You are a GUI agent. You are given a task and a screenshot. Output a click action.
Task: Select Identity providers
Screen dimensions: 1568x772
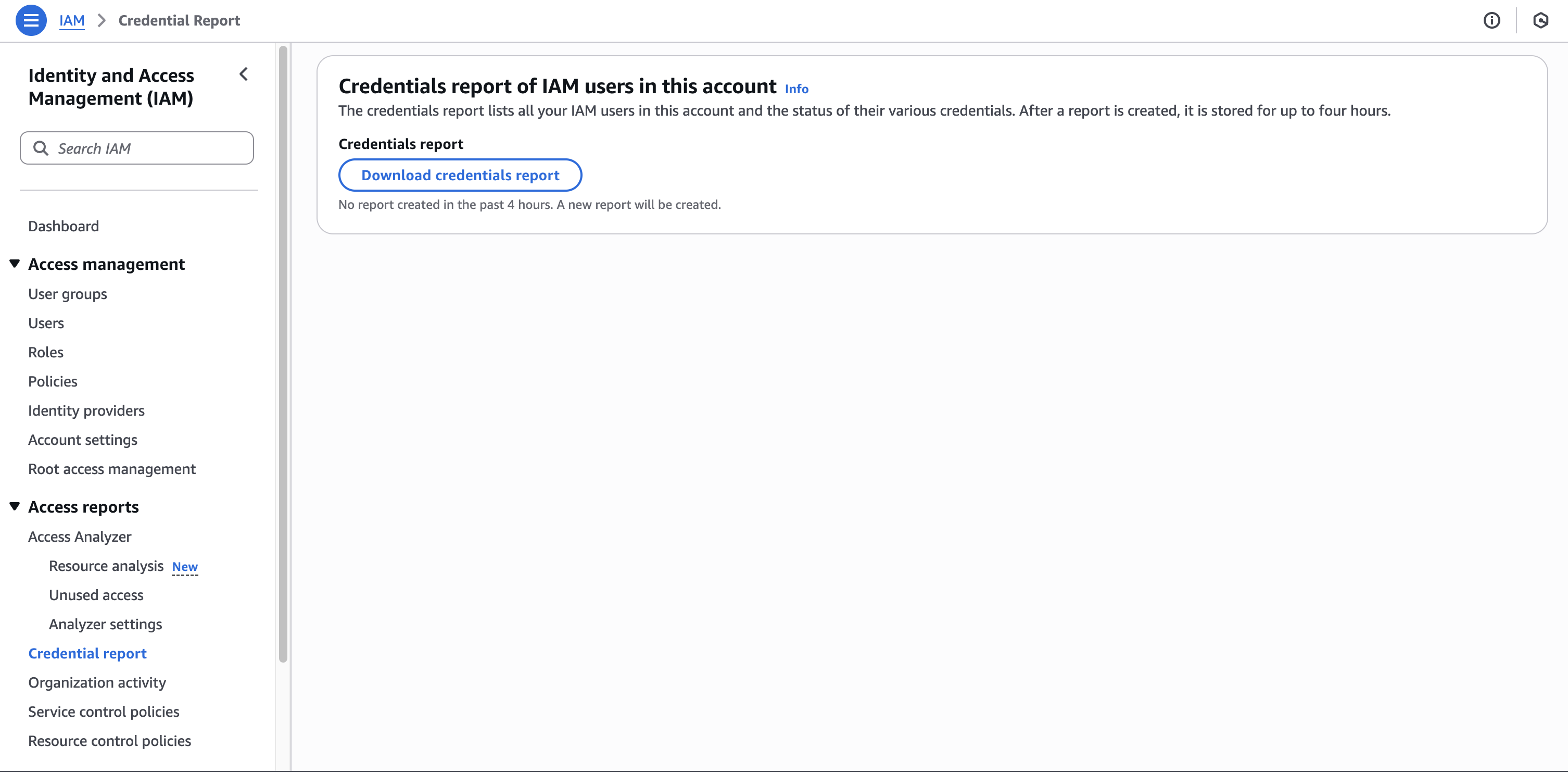pyautogui.click(x=86, y=410)
